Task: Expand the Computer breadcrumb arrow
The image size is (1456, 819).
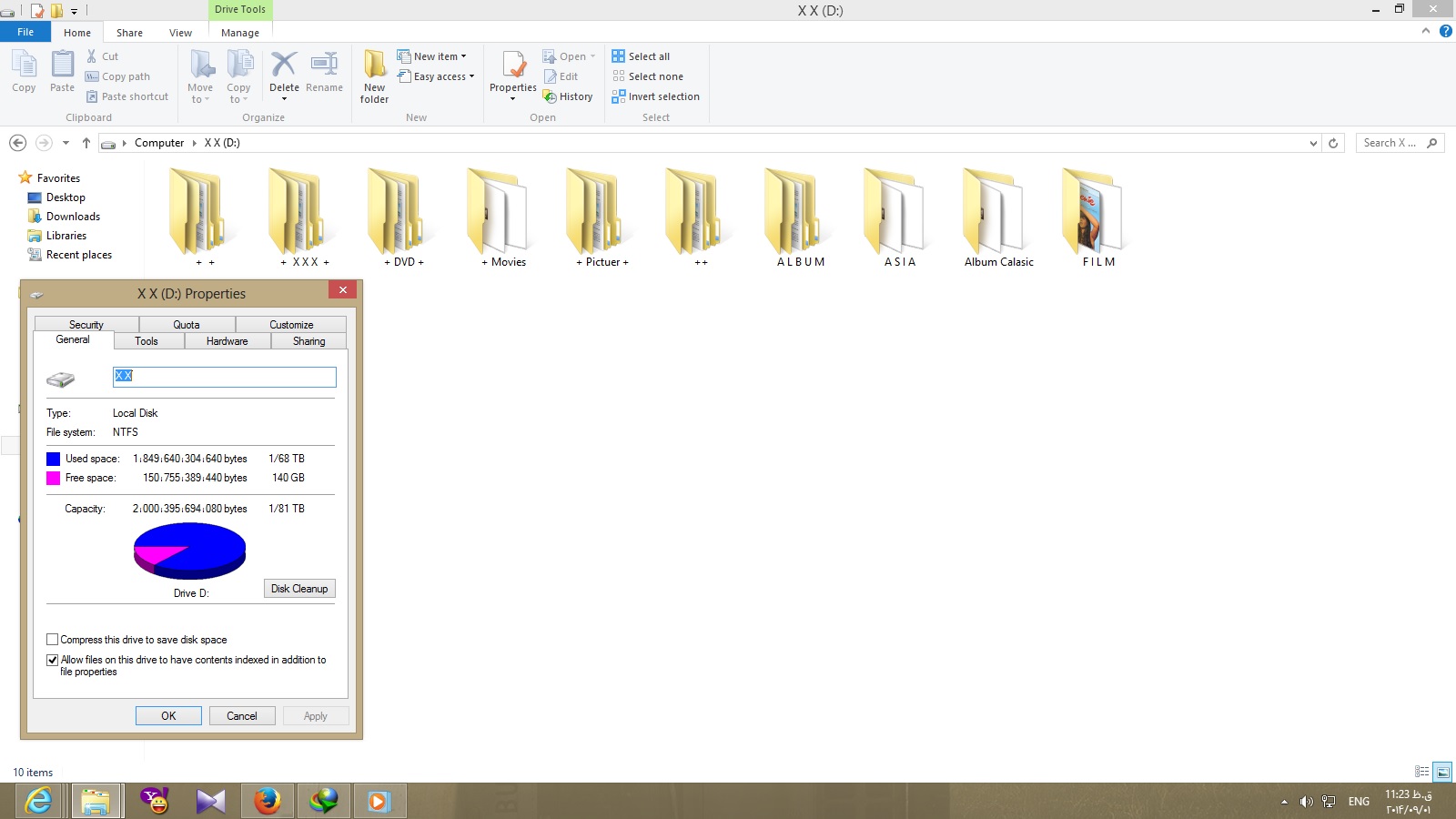Action: click(194, 143)
